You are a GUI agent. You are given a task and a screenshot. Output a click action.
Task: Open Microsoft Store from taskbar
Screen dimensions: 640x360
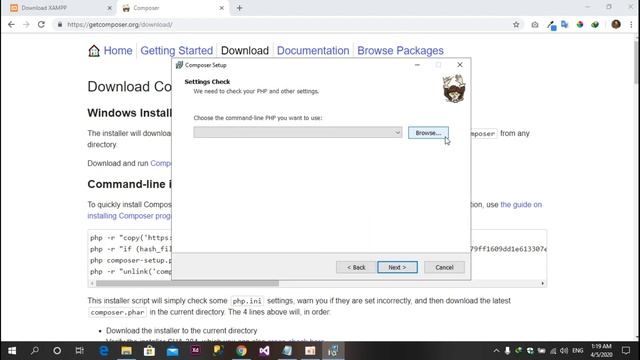149,351
